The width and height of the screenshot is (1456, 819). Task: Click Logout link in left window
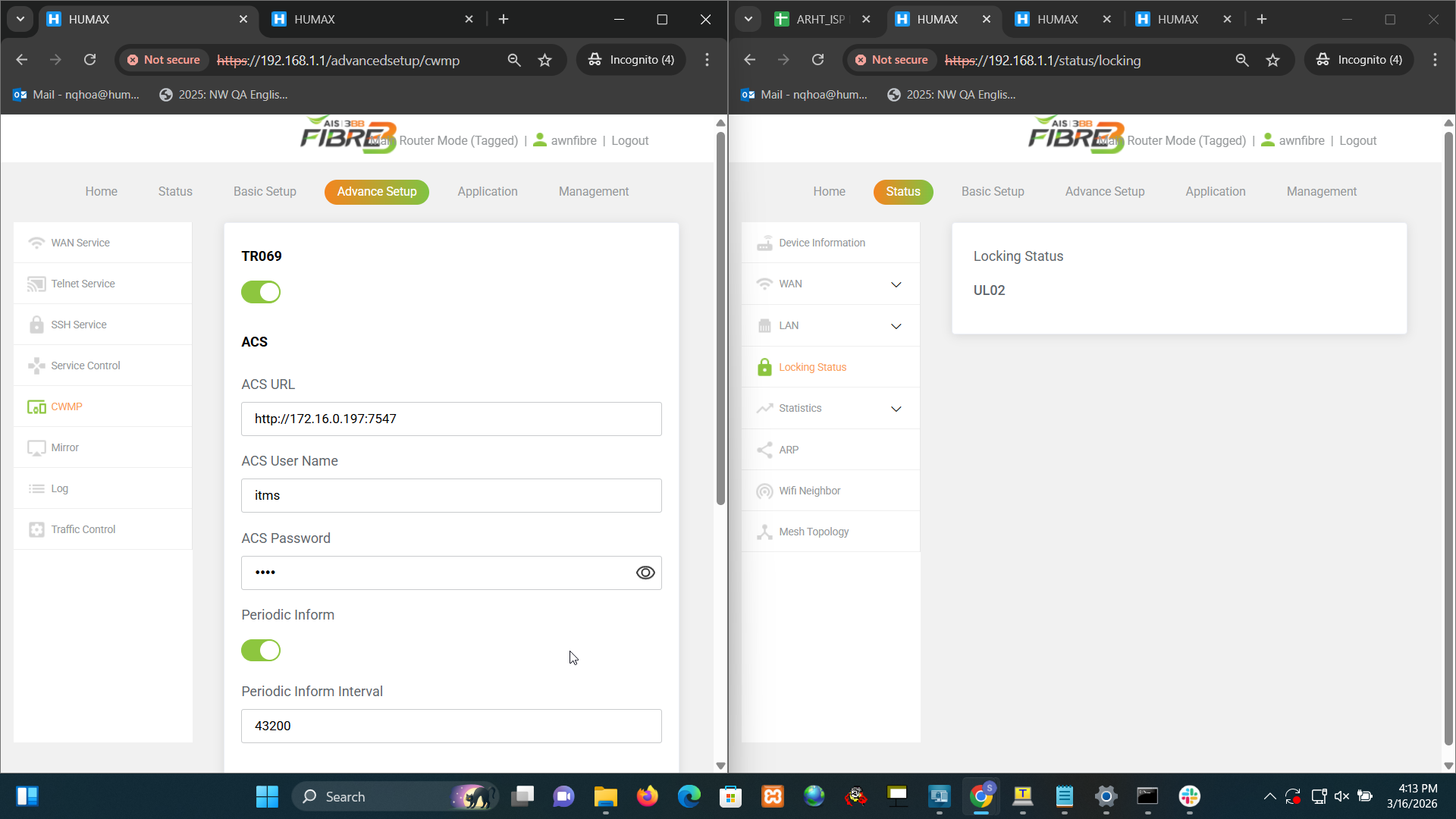click(629, 141)
